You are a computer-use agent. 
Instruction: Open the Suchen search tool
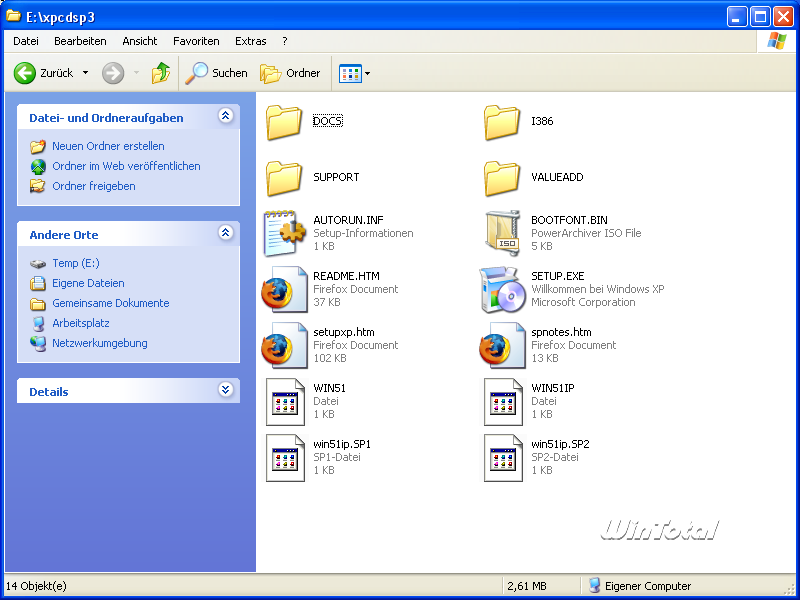(216, 73)
